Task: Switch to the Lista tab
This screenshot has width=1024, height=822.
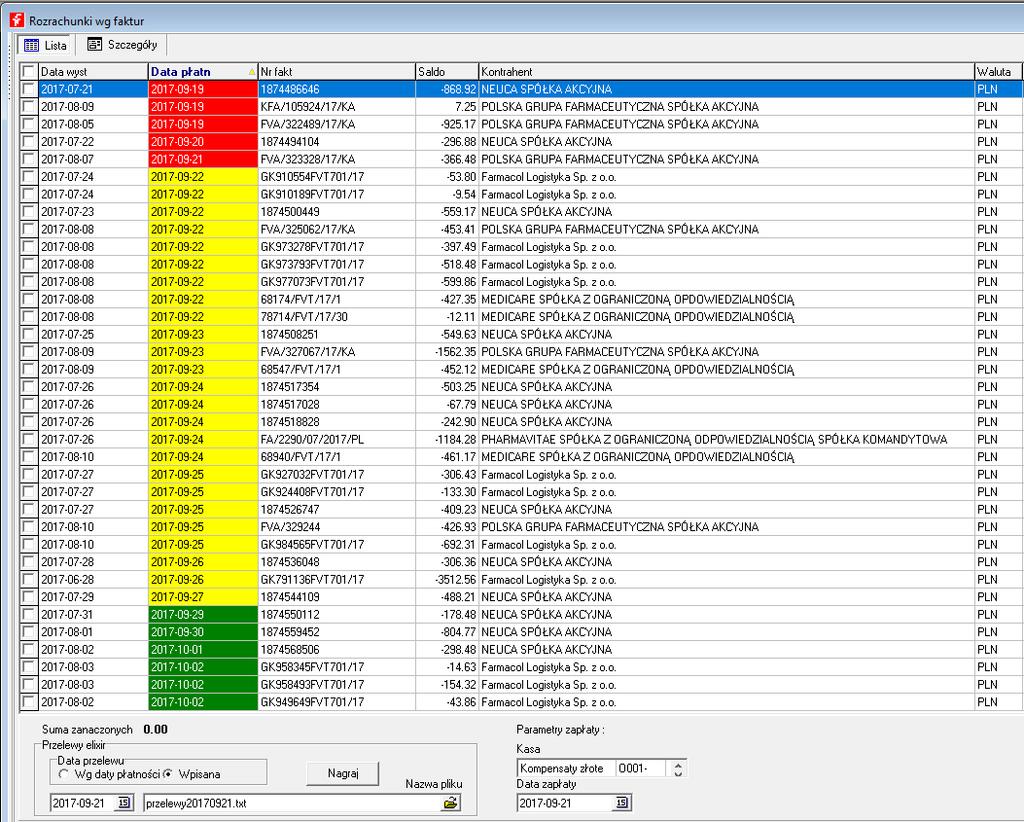Action: coord(45,45)
